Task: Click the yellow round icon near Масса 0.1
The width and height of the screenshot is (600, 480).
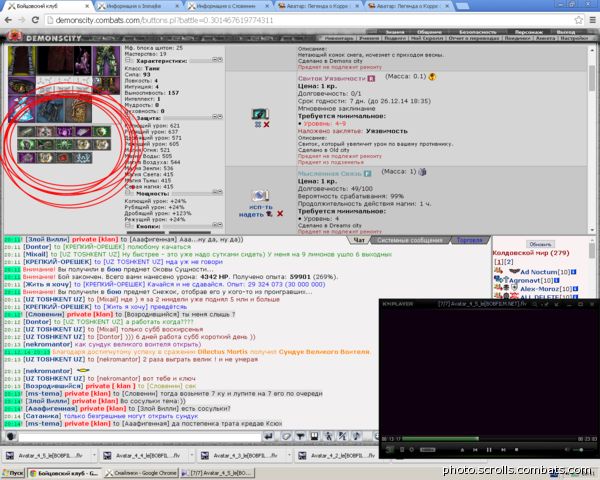Action: [x=432, y=77]
